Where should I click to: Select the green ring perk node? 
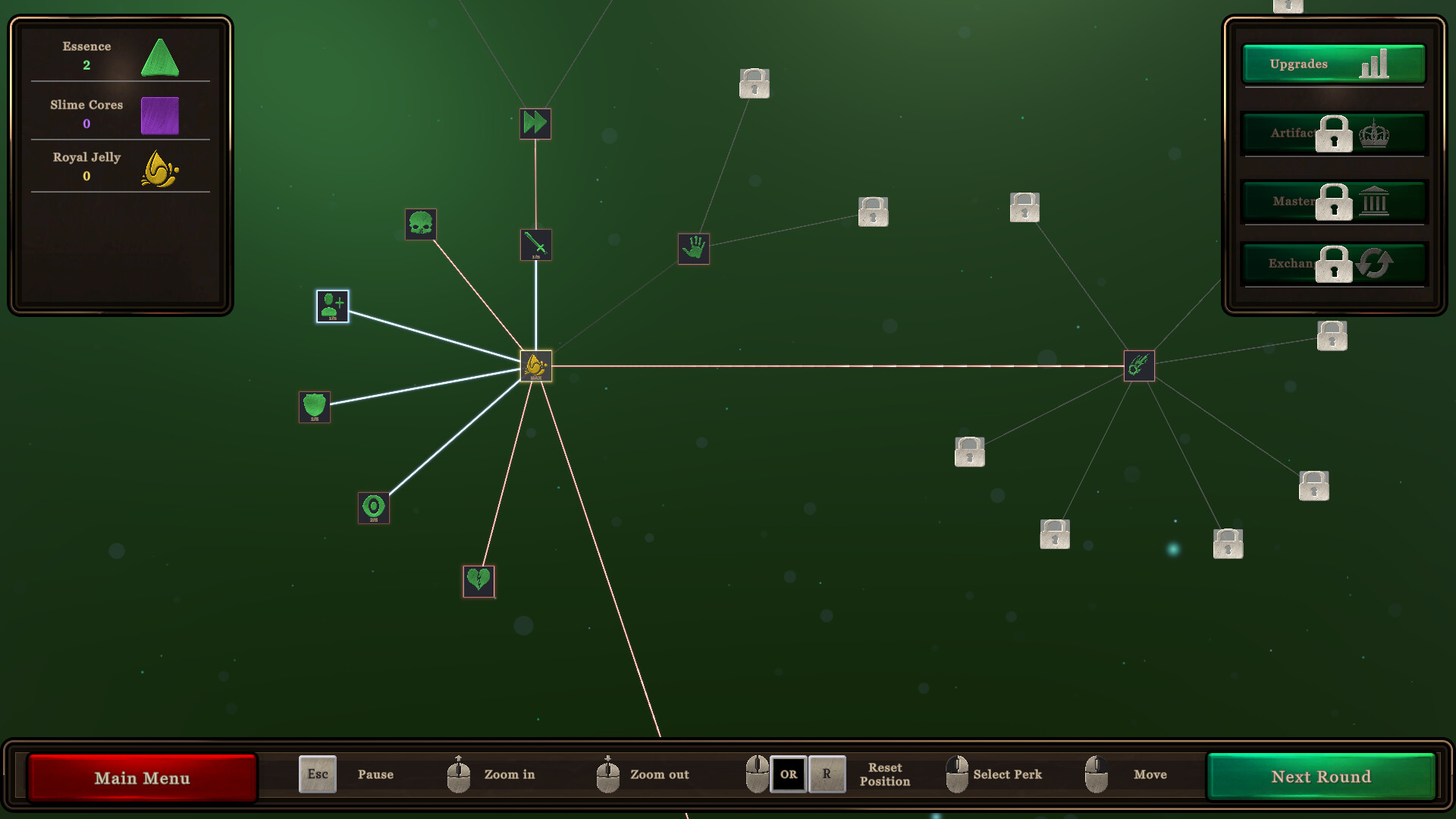(374, 507)
